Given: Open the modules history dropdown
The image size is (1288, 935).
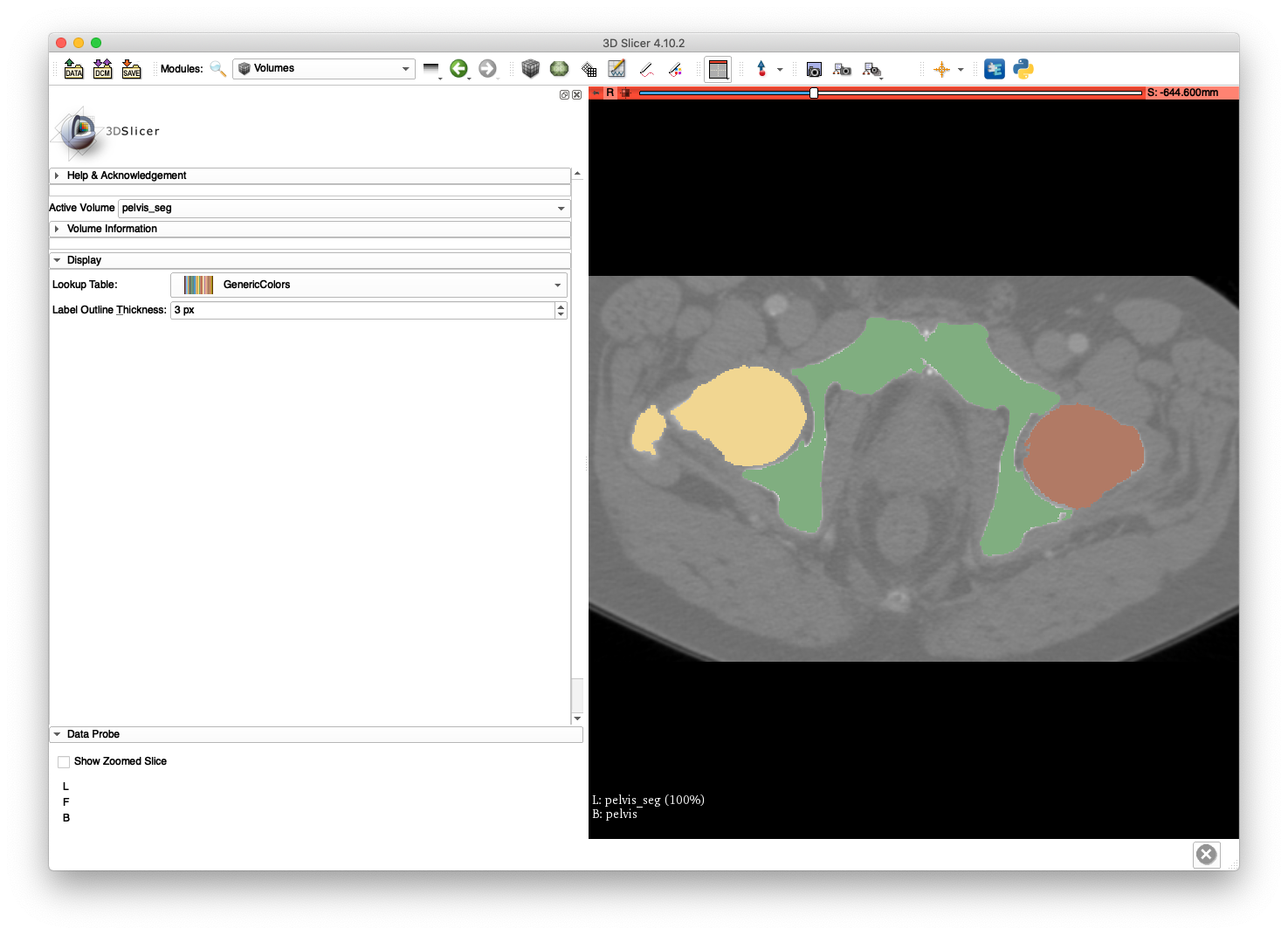Looking at the screenshot, I should [x=431, y=69].
